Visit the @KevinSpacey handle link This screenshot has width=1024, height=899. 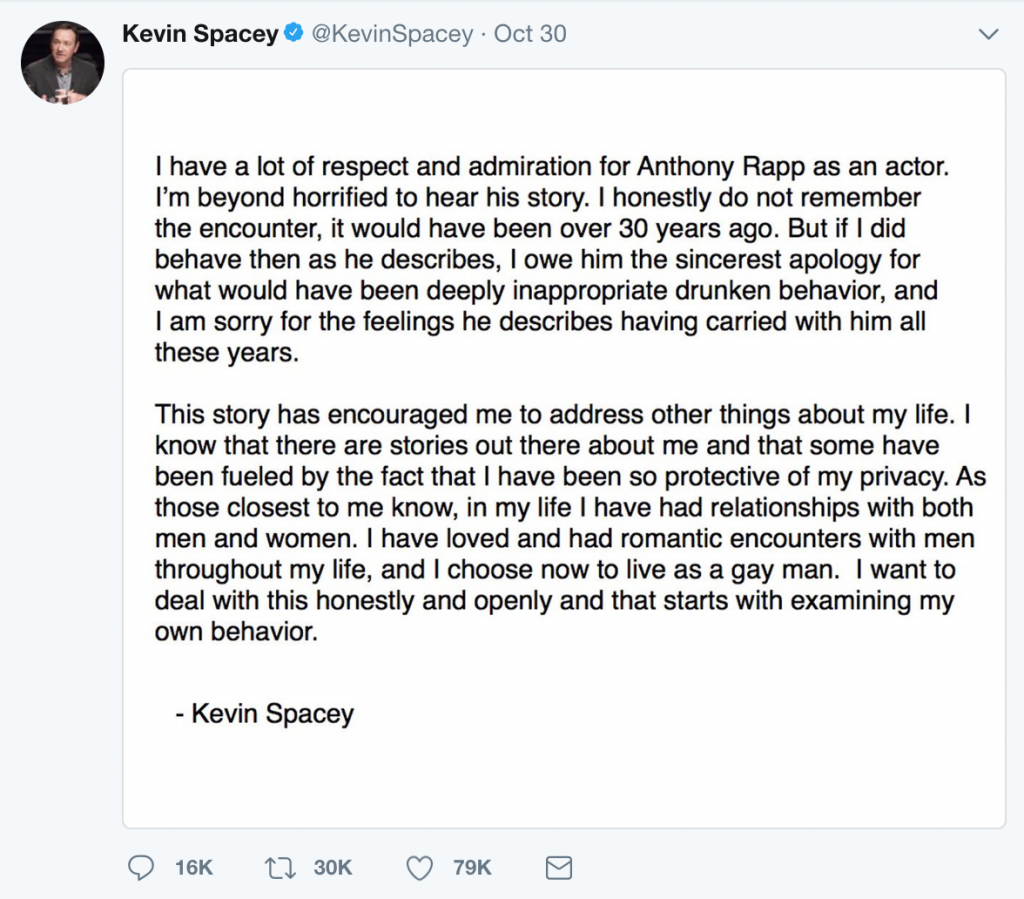[x=392, y=34]
